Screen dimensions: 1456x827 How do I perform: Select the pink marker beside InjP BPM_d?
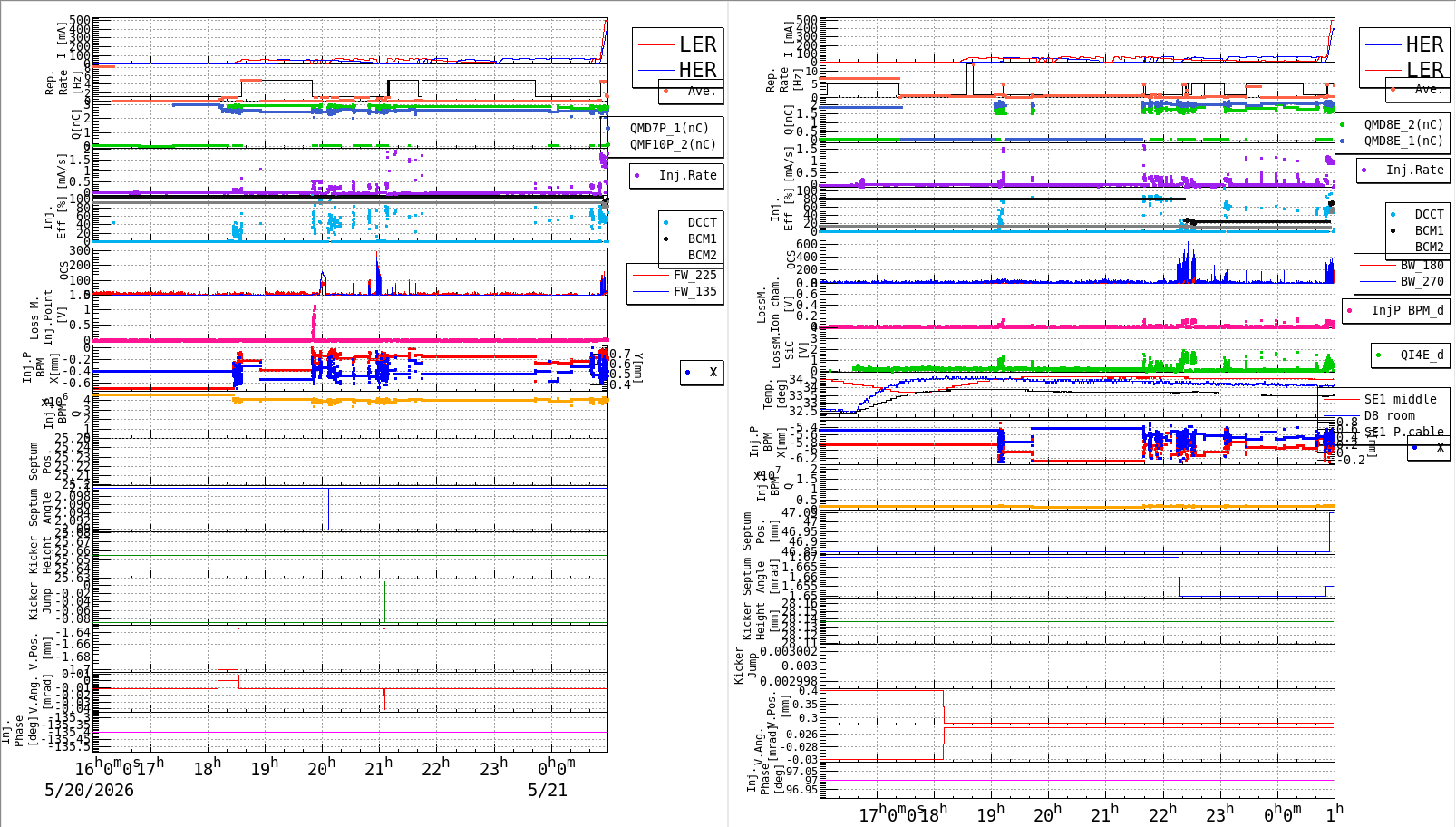(1350, 311)
